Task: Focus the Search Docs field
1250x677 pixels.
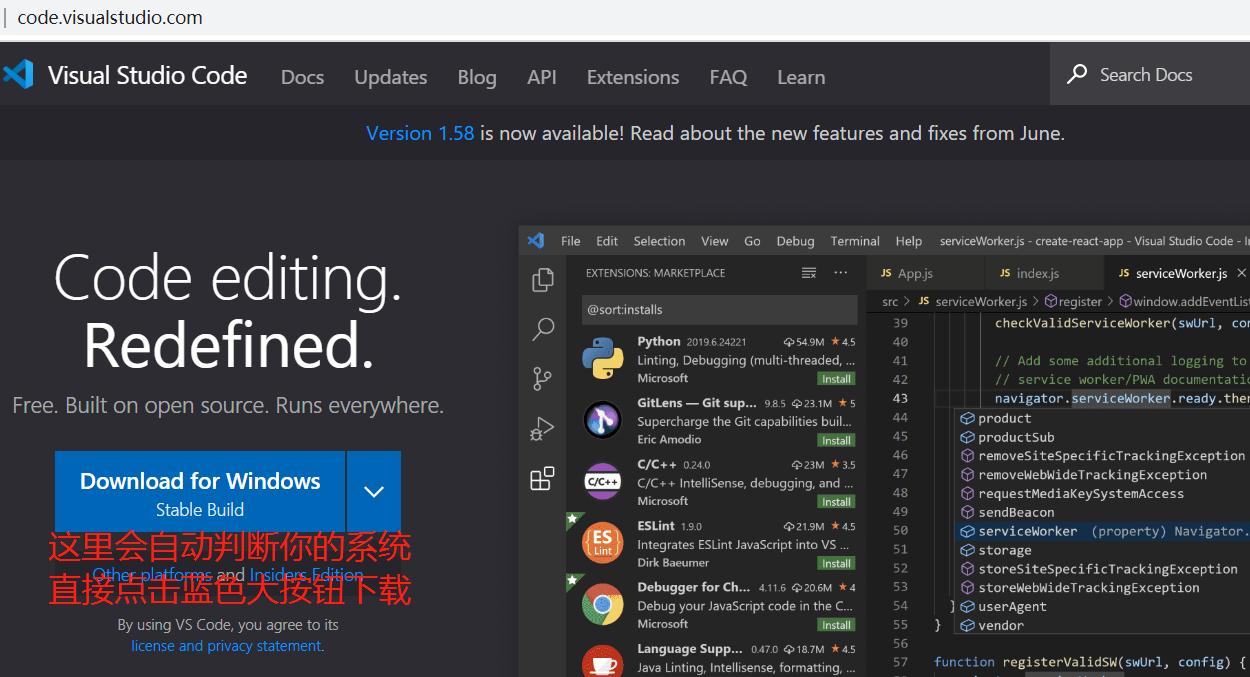Action: (1150, 75)
